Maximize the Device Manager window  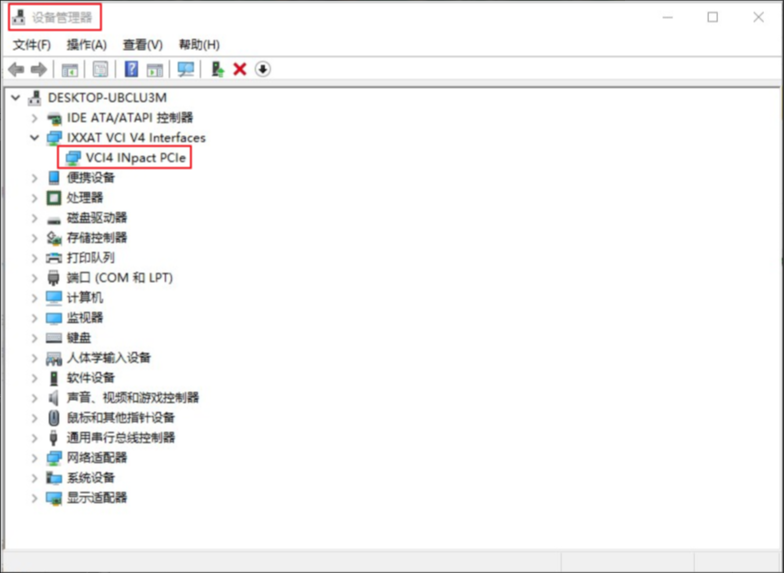click(x=712, y=18)
